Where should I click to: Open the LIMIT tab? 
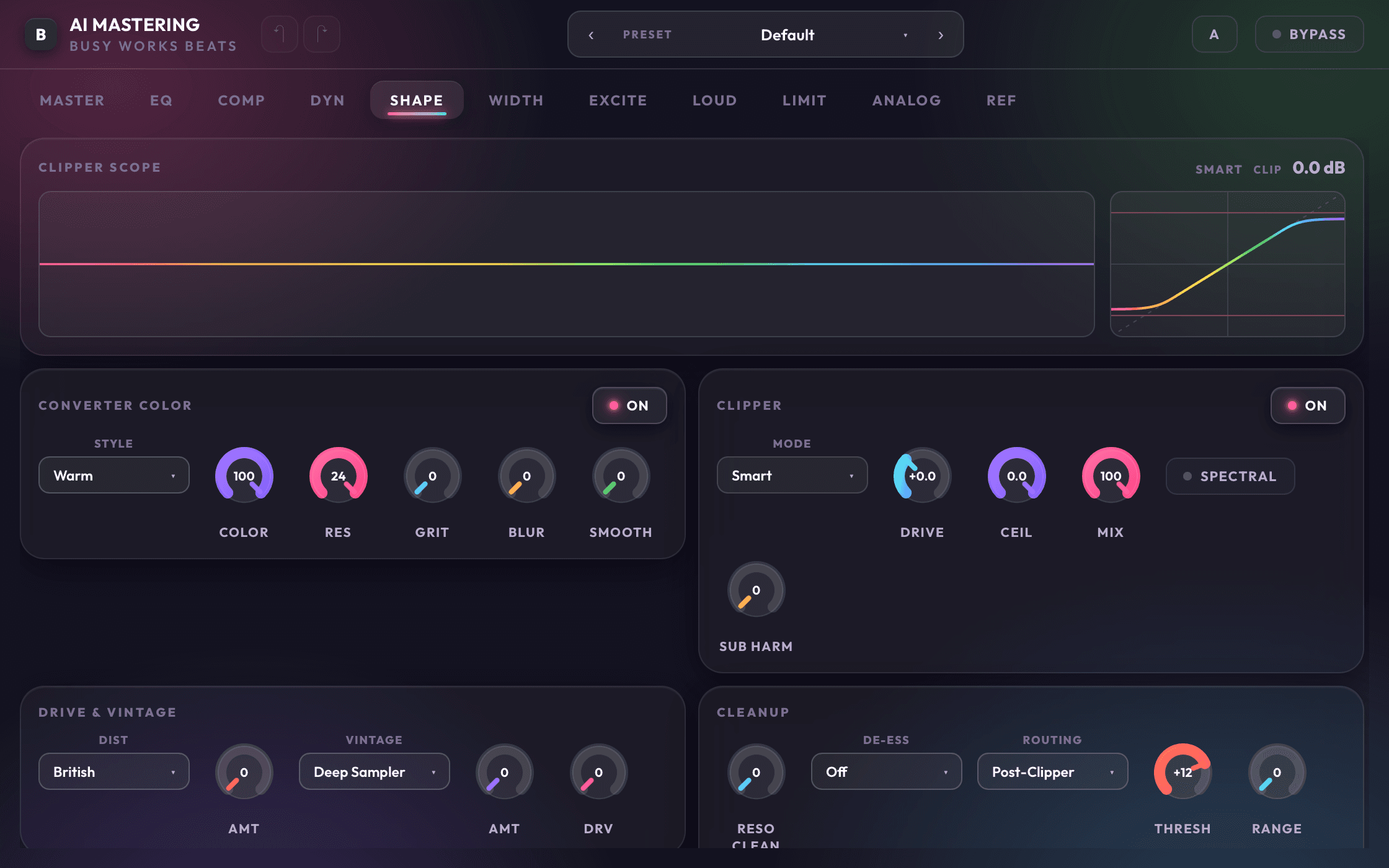[804, 100]
